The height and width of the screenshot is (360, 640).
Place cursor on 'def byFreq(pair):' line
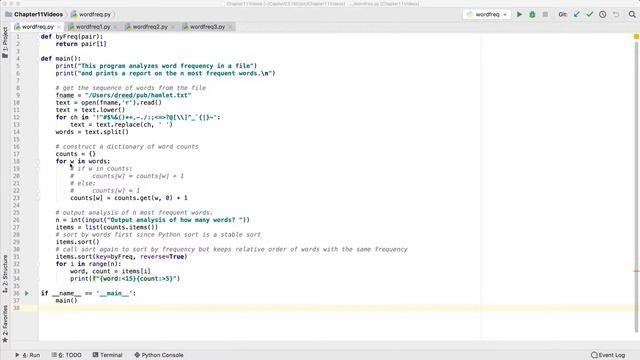point(72,37)
